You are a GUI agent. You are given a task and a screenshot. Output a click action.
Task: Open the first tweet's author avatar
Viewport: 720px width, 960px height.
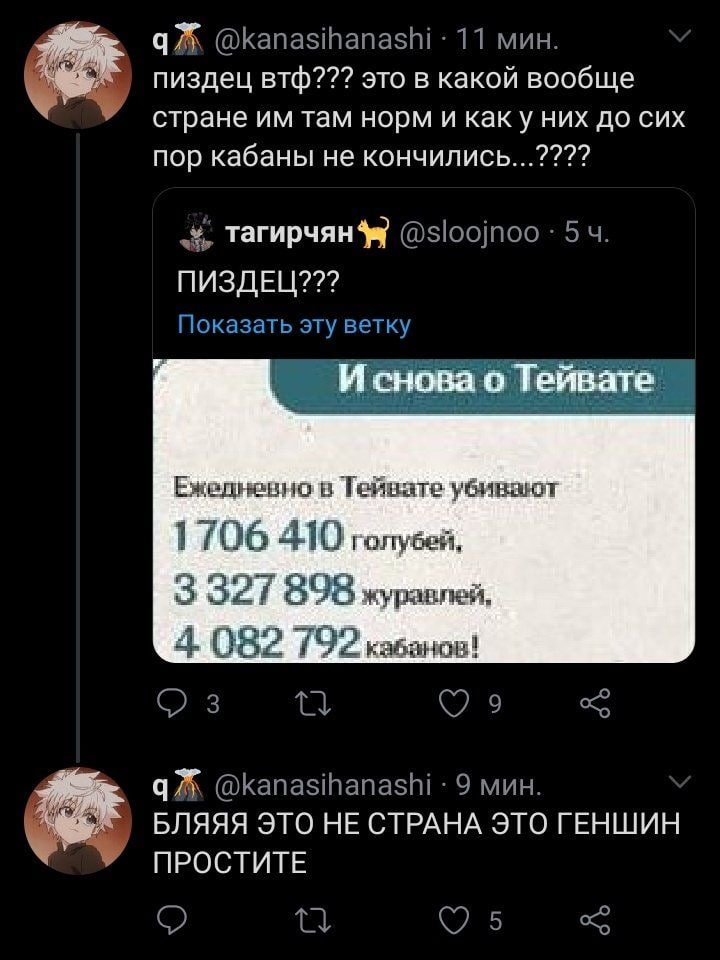78,75
